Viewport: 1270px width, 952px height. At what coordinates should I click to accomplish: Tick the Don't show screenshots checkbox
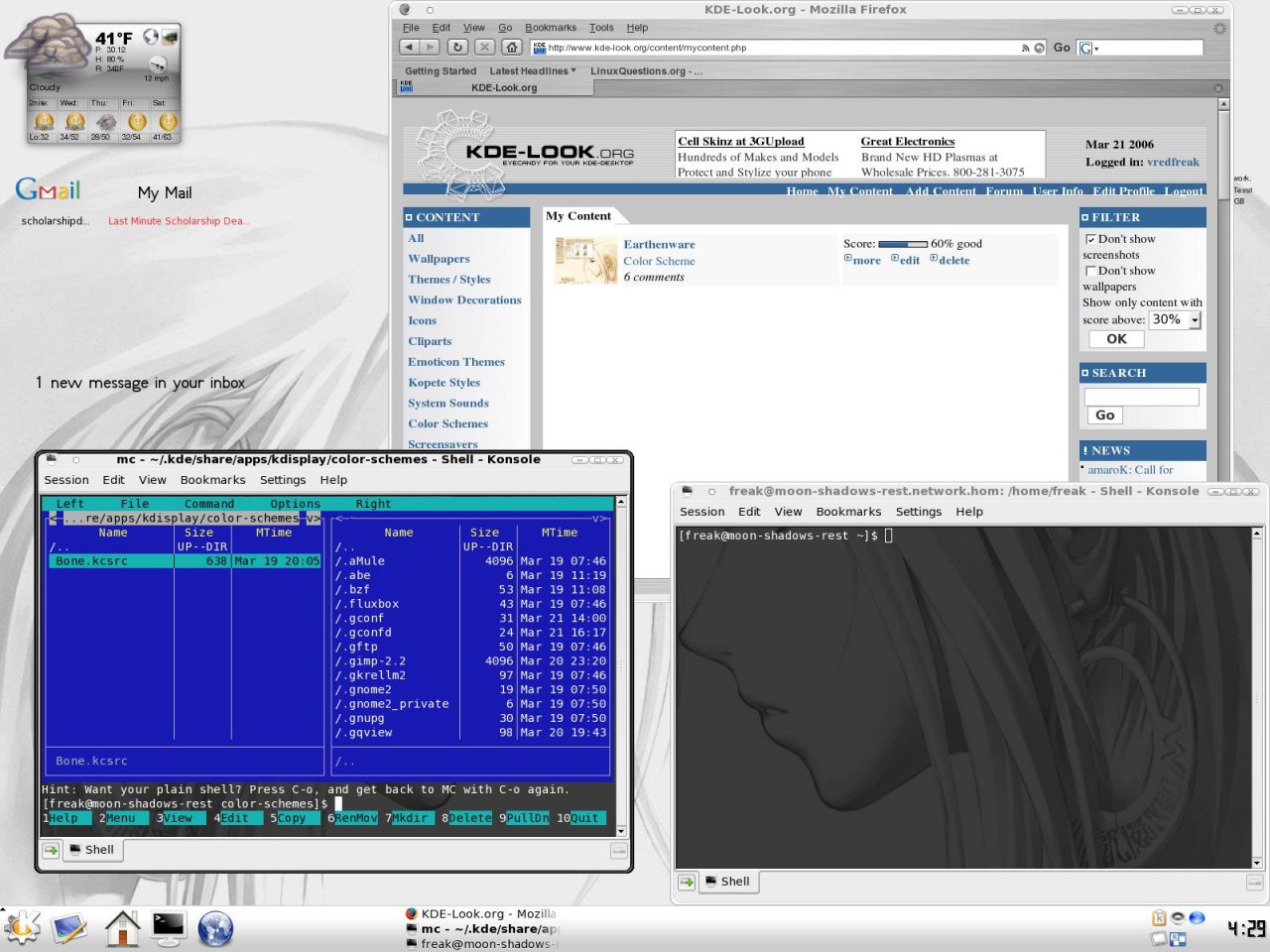(x=1091, y=239)
